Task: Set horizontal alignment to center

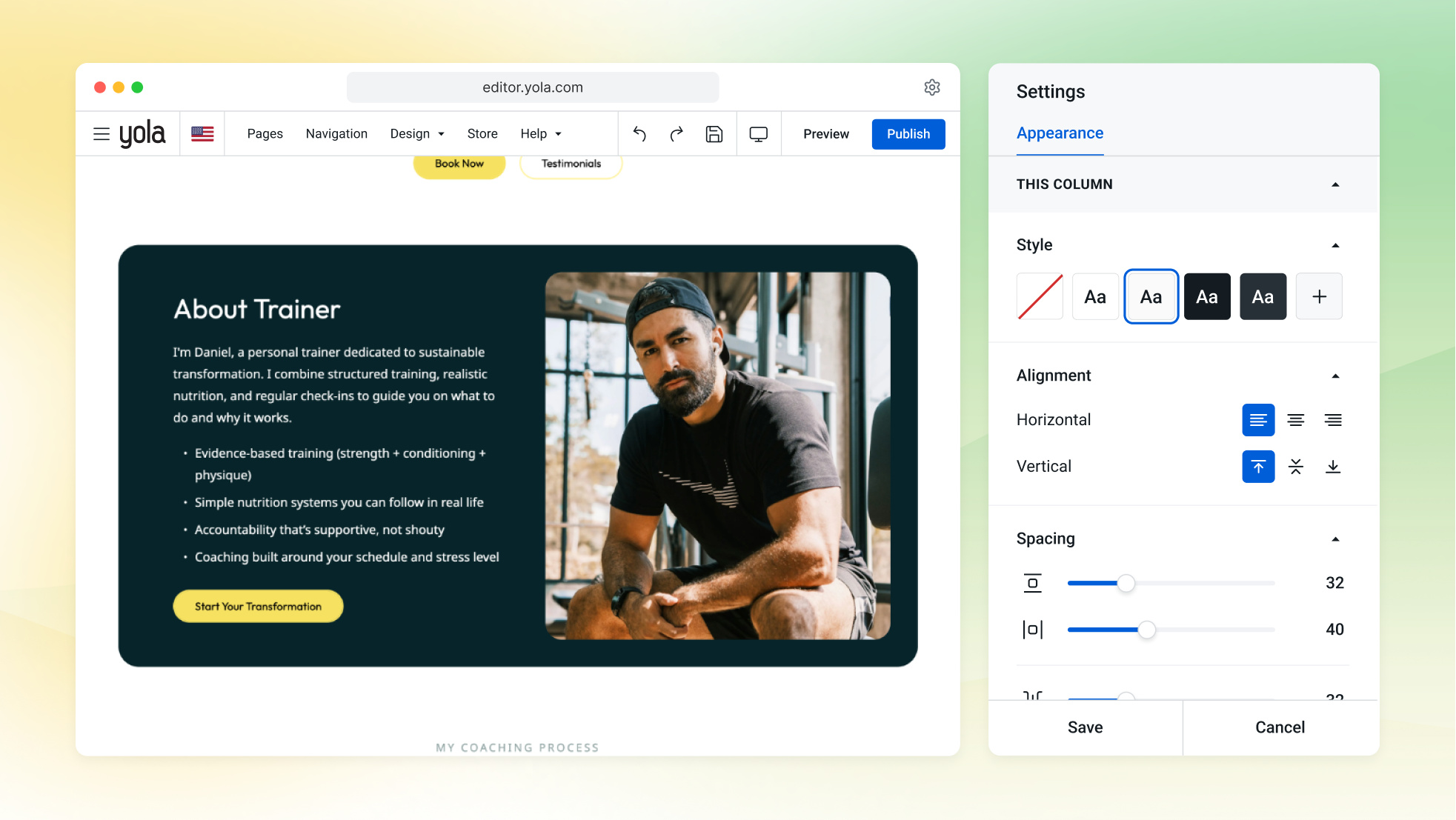Action: (x=1296, y=420)
